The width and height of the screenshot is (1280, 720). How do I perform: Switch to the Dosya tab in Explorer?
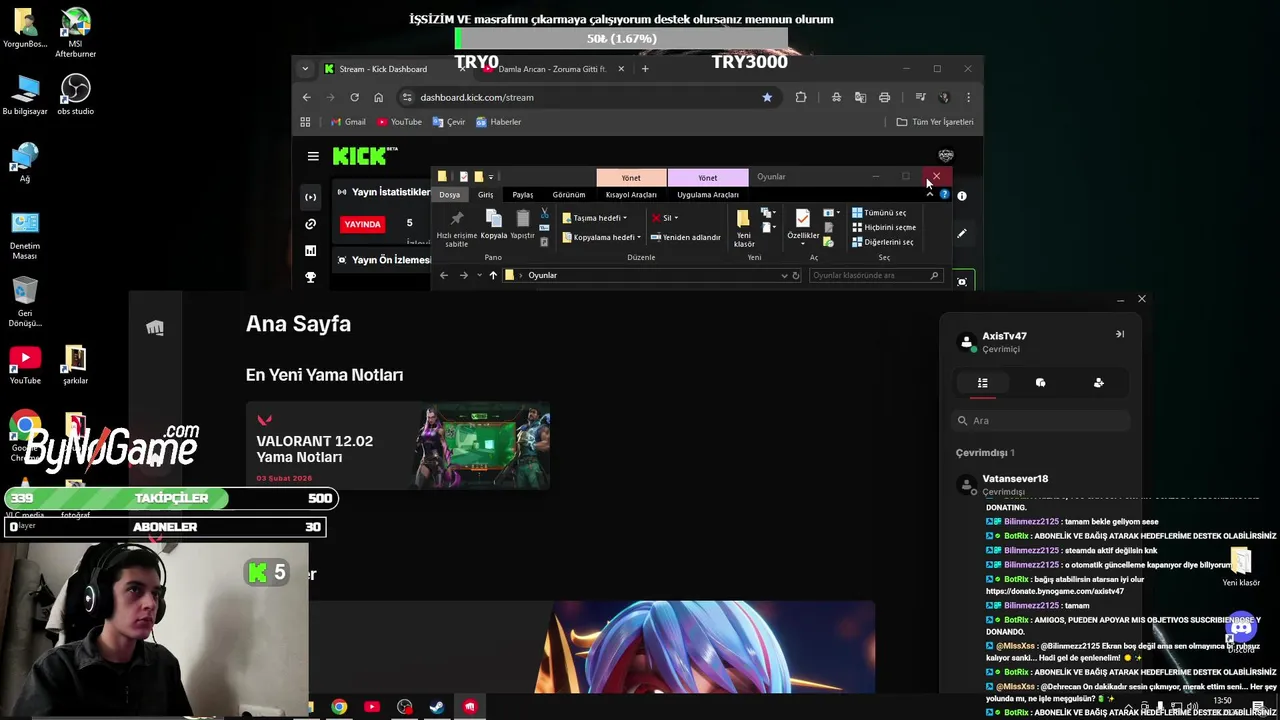point(450,195)
